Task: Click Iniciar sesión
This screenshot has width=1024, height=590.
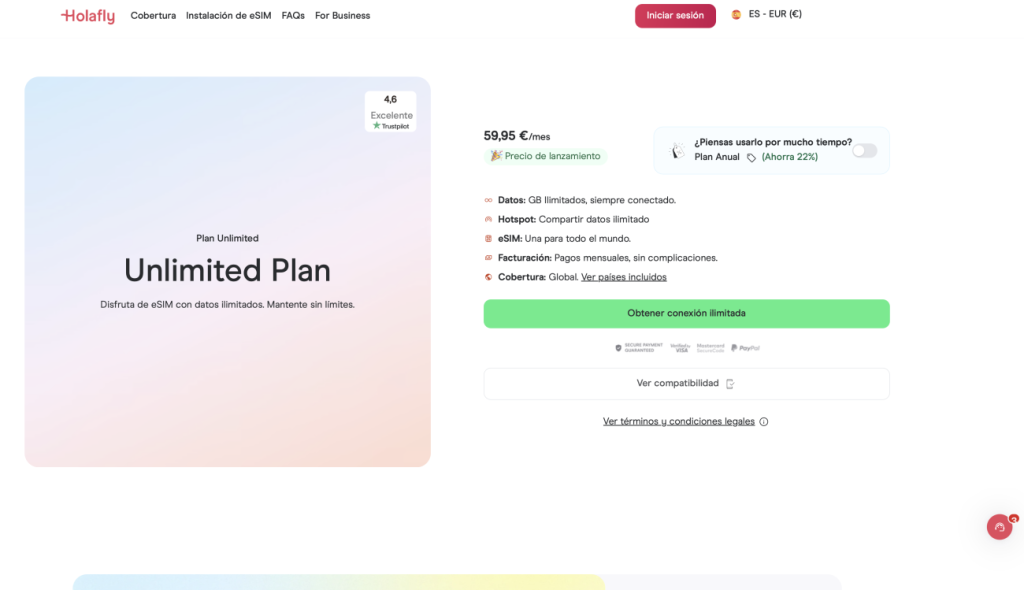Action: point(675,15)
